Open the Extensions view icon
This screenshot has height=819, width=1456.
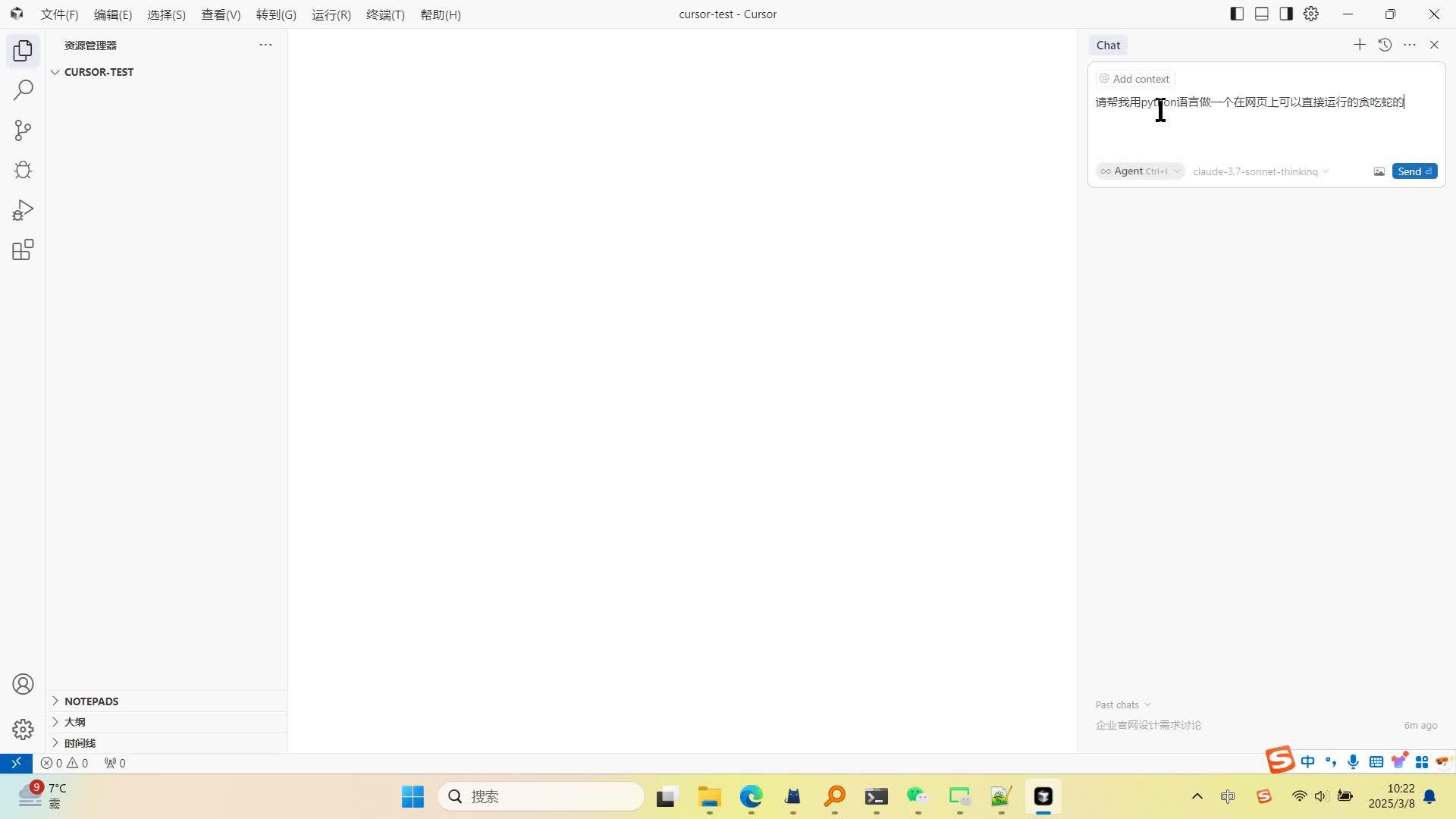23,249
